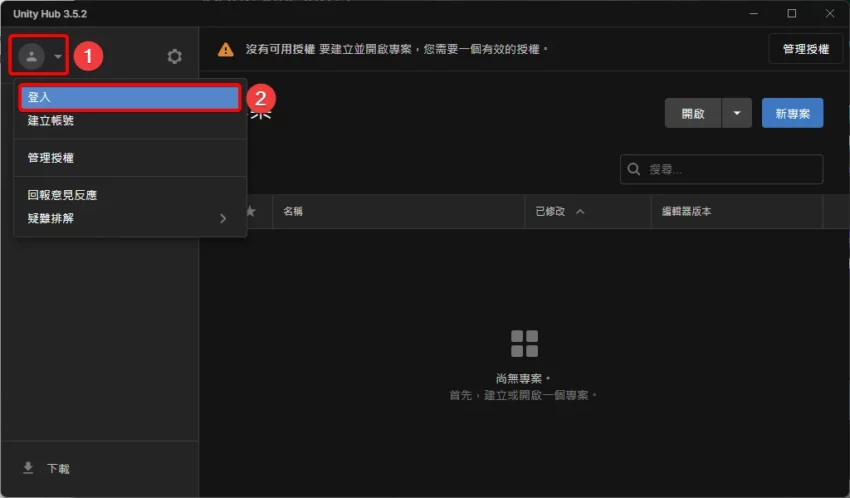Open dropdown arrow next to 開啟 button
Image resolution: width=850 pixels, height=498 pixels.
tap(737, 113)
